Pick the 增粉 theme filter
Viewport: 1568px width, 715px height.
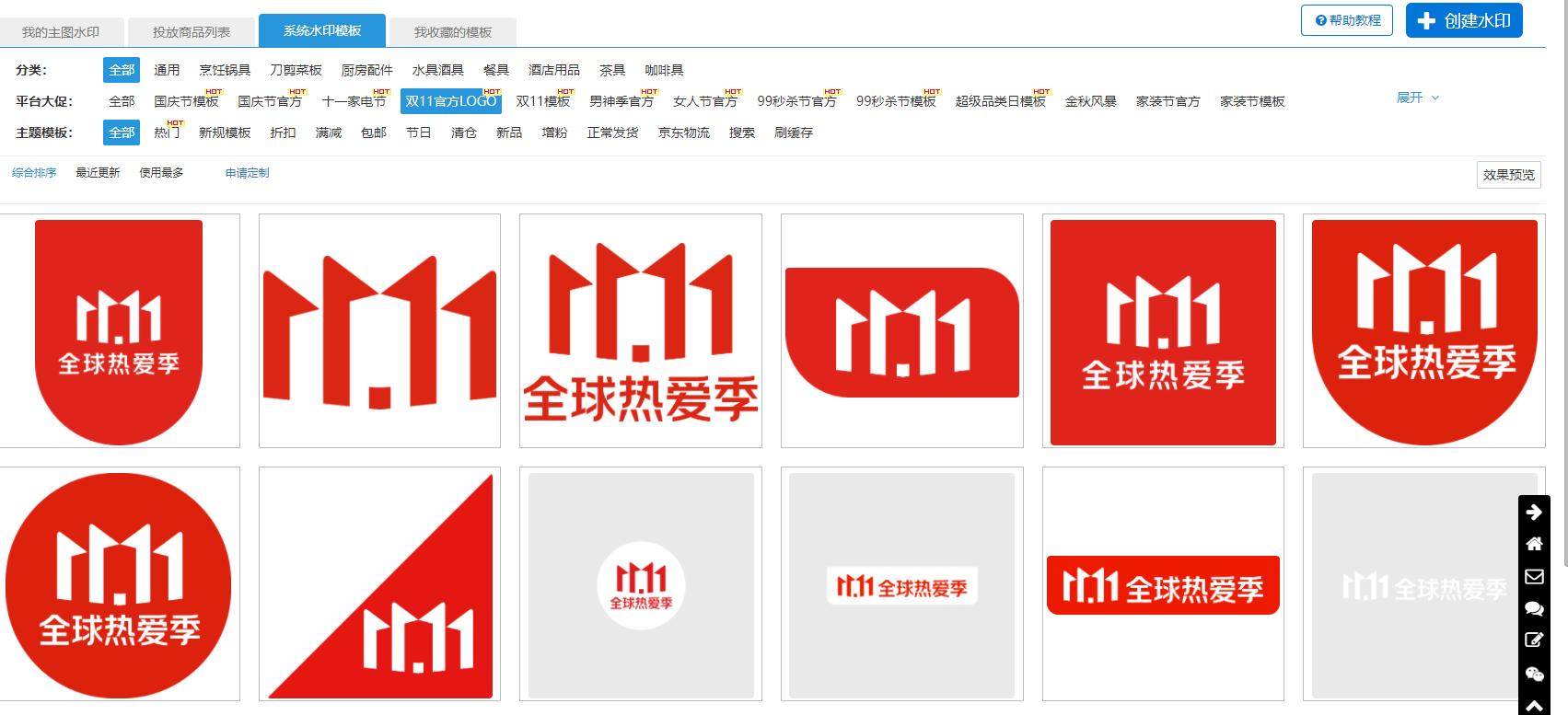(554, 133)
